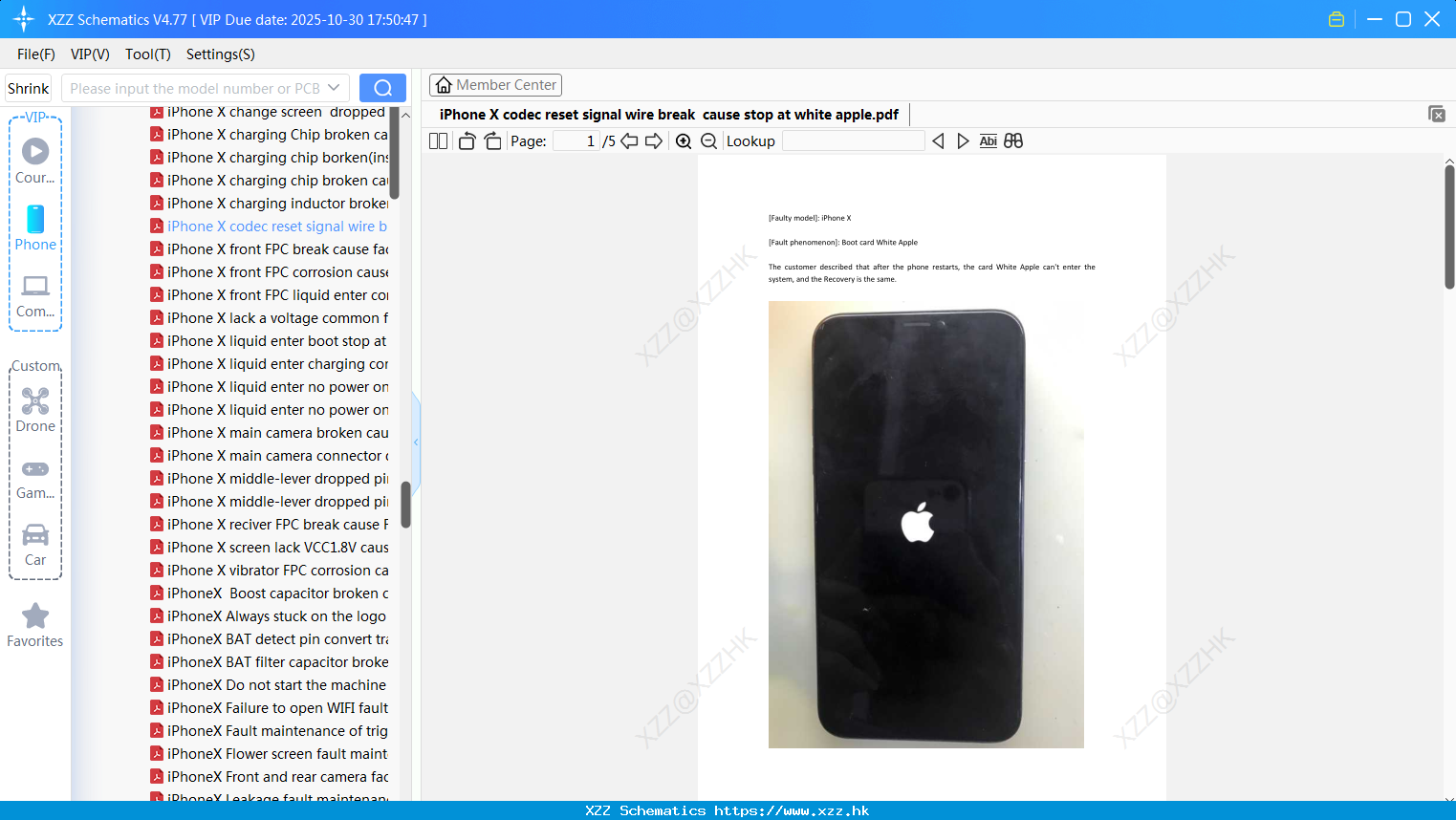Open iPhoneX BAT detect pin convert file

[269, 639]
